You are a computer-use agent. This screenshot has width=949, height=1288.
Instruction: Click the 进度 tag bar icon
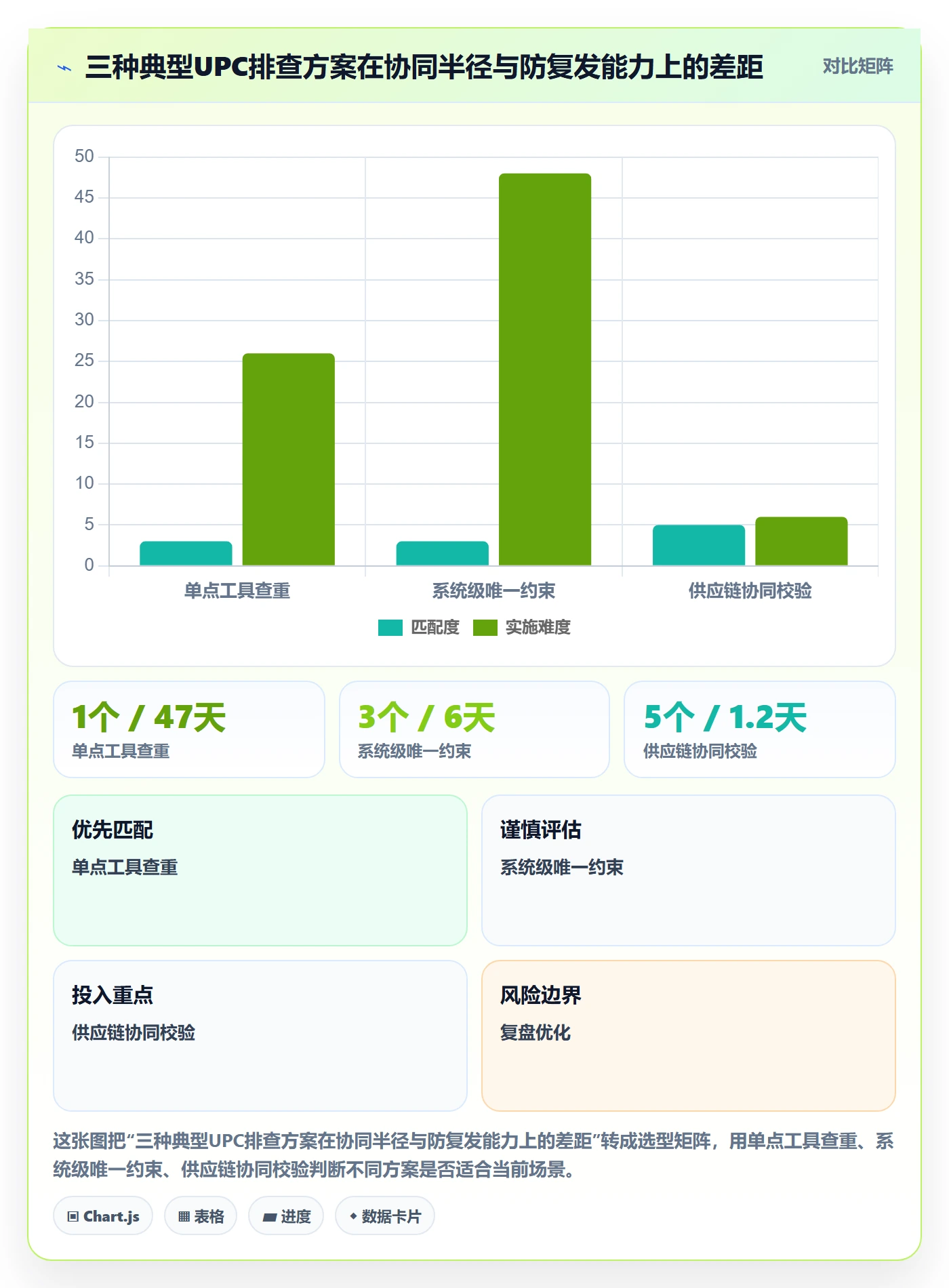point(269,1217)
